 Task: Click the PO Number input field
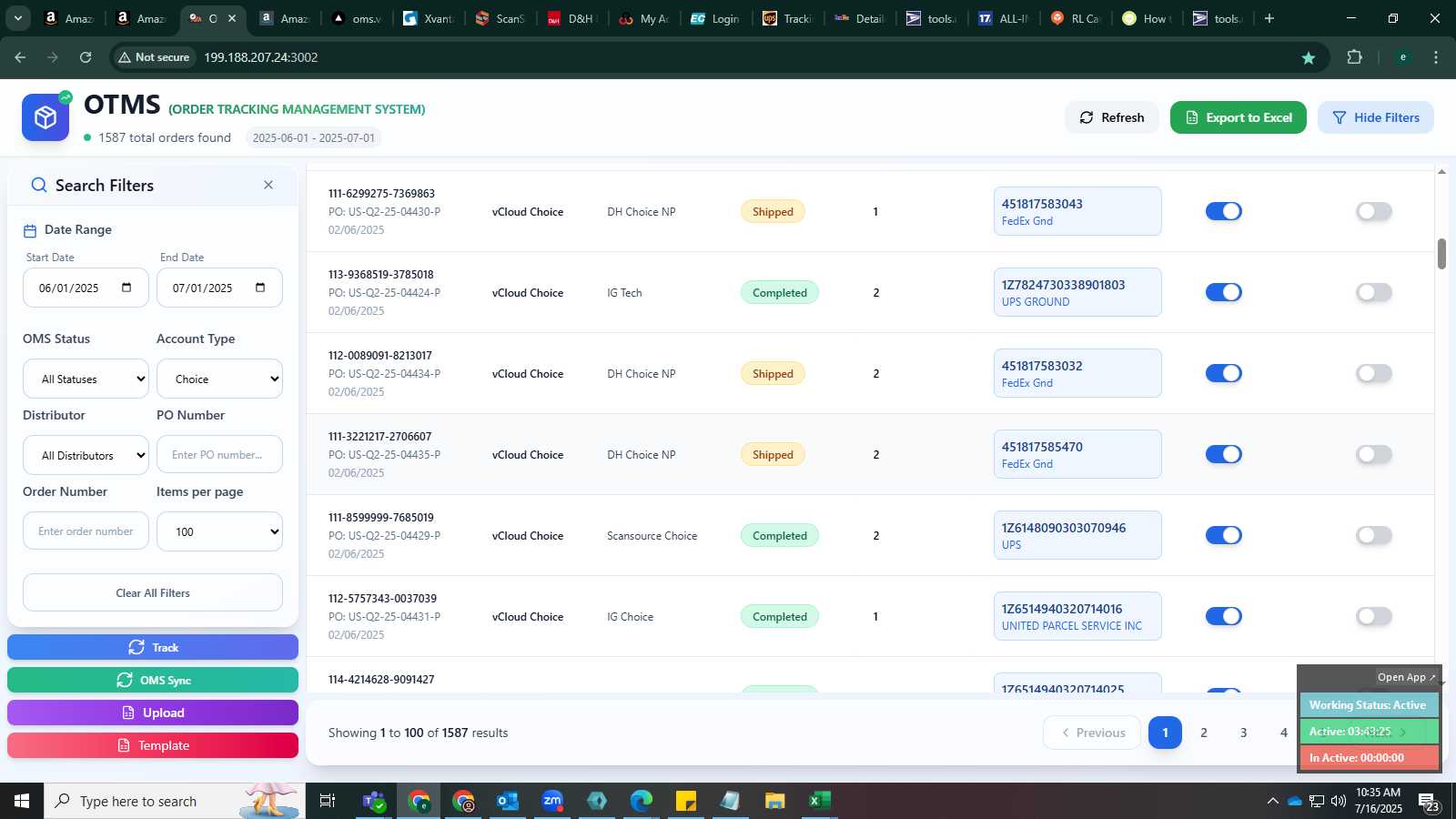[x=219, y=454]
